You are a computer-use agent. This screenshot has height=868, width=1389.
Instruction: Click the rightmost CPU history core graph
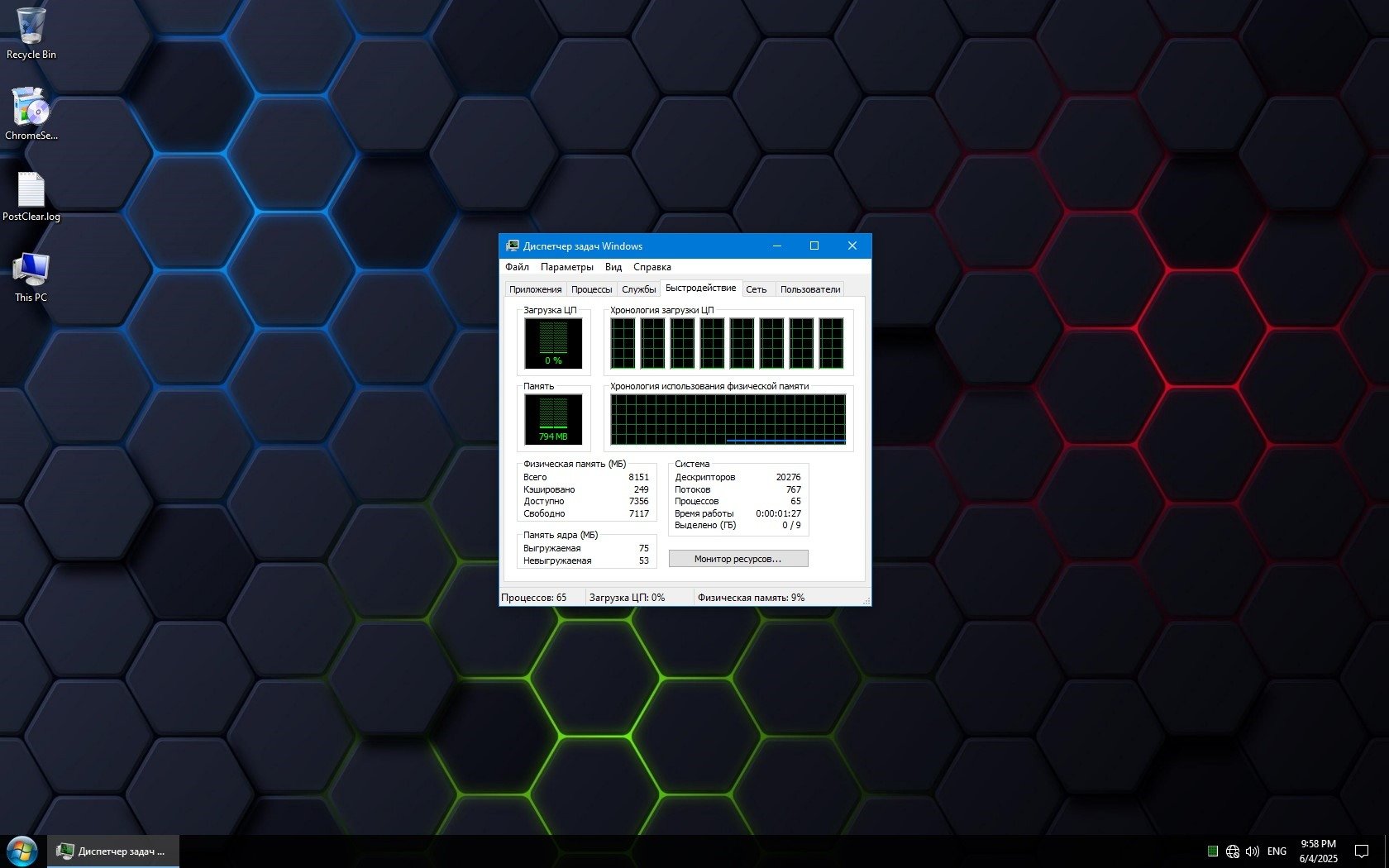832,343
